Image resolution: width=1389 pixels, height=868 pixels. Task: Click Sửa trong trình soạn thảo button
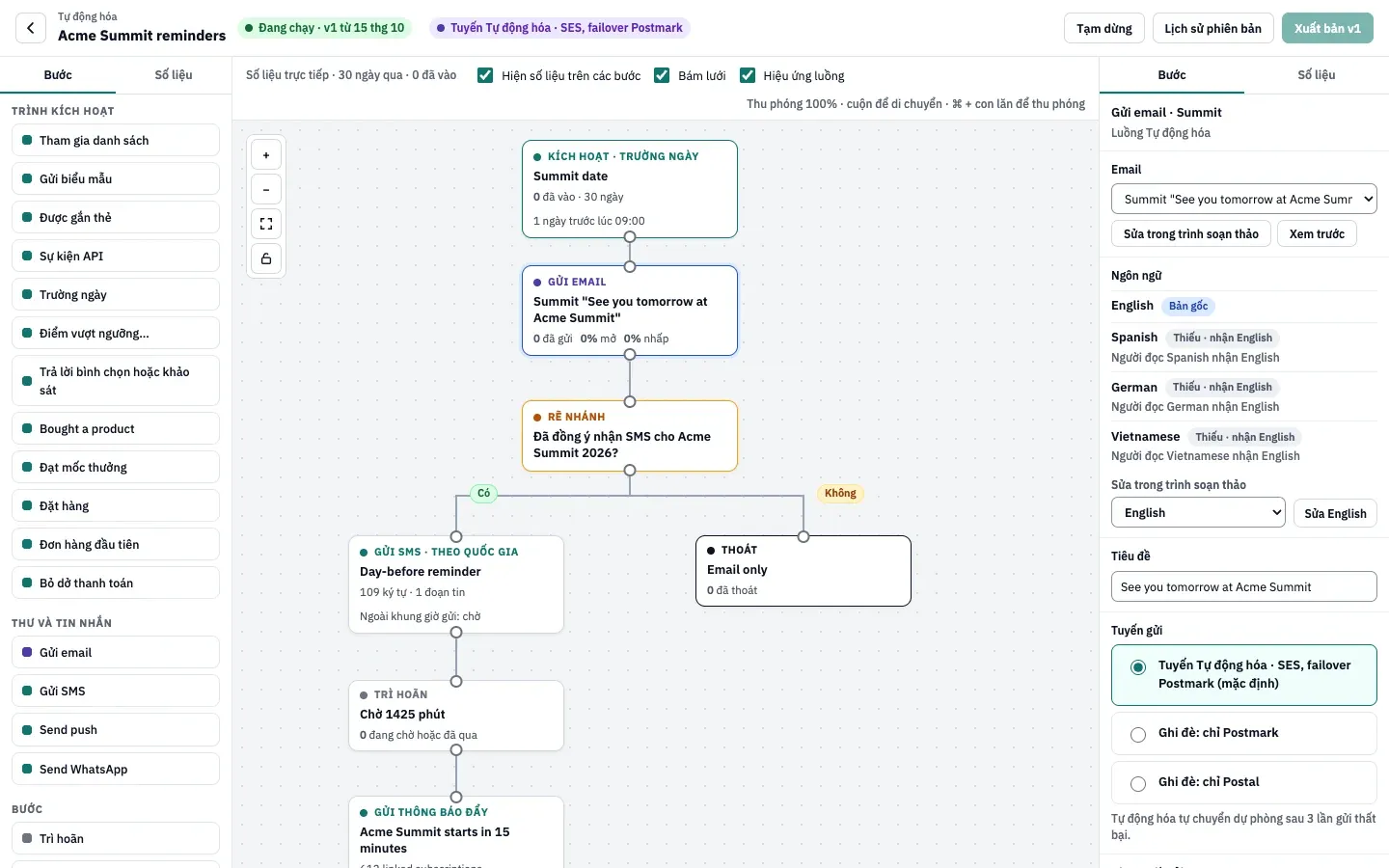point(1190,234)
